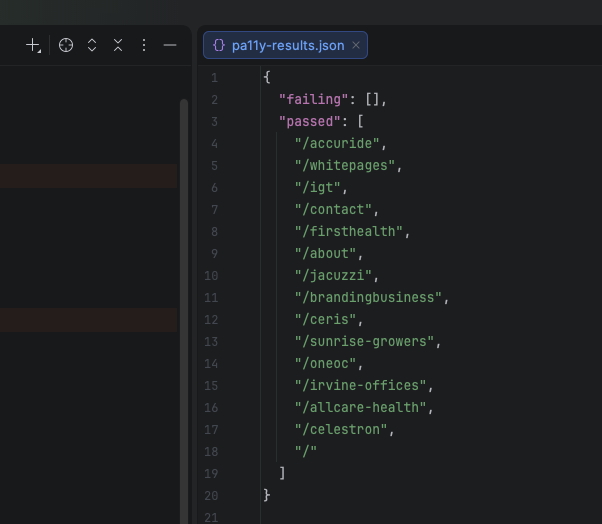The width and height of the screenshot is (602, 524).
Task: Switch to pa11y-results.json tab
Action: (285, 45)
